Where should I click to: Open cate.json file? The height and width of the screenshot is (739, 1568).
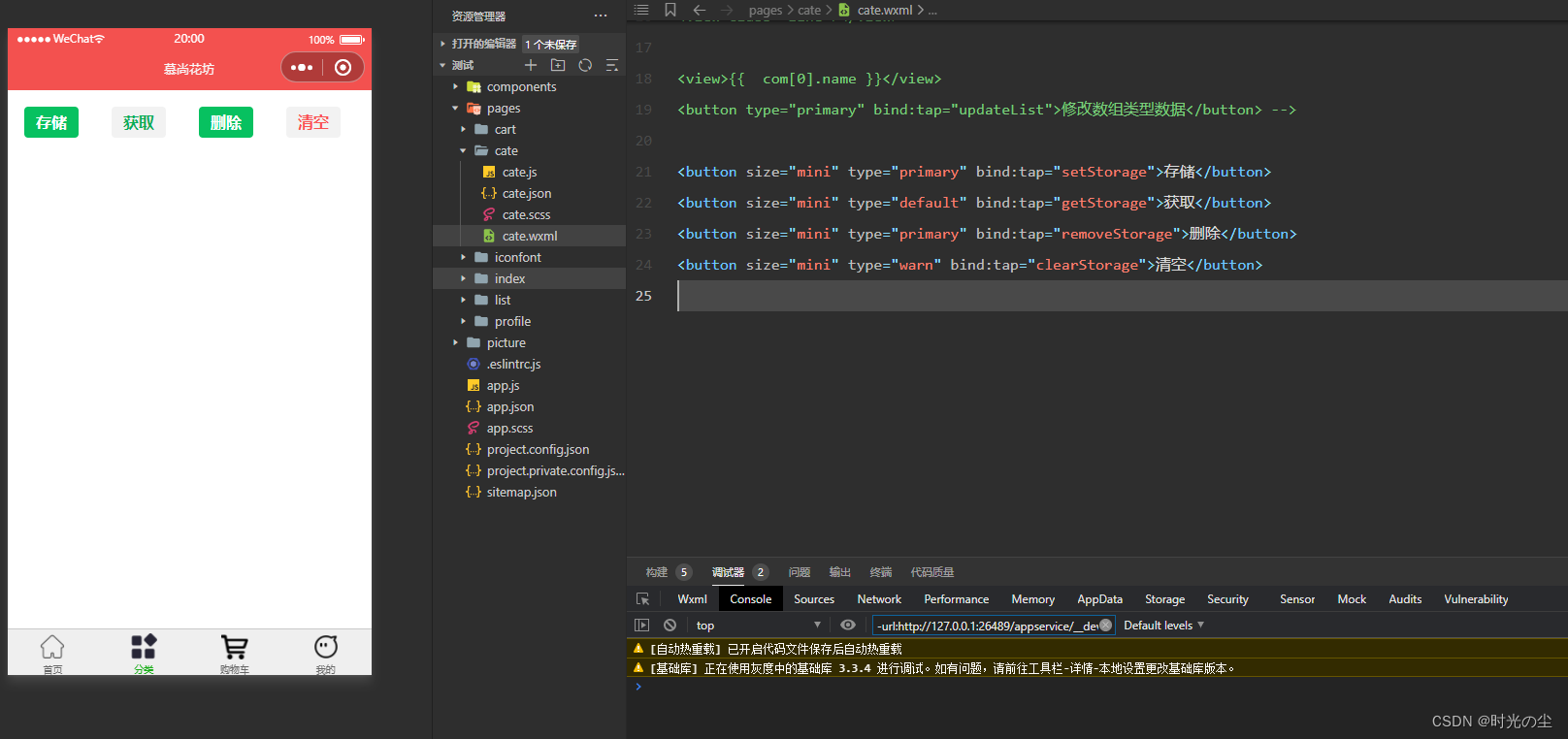(529, 193)
